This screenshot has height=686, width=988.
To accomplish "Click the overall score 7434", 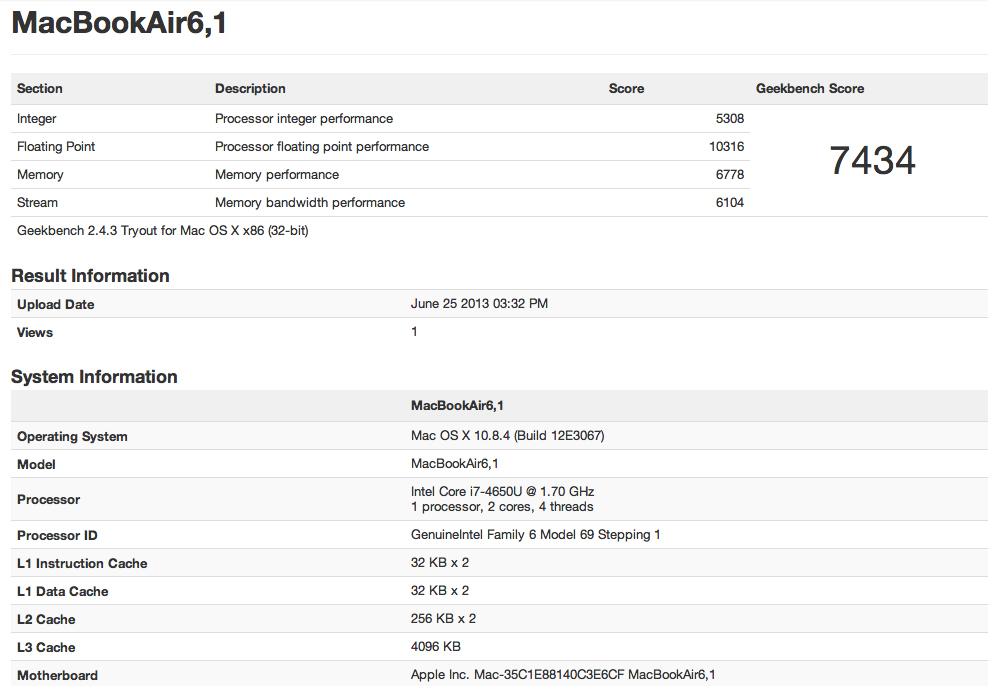I will click(x=872, y=161).
